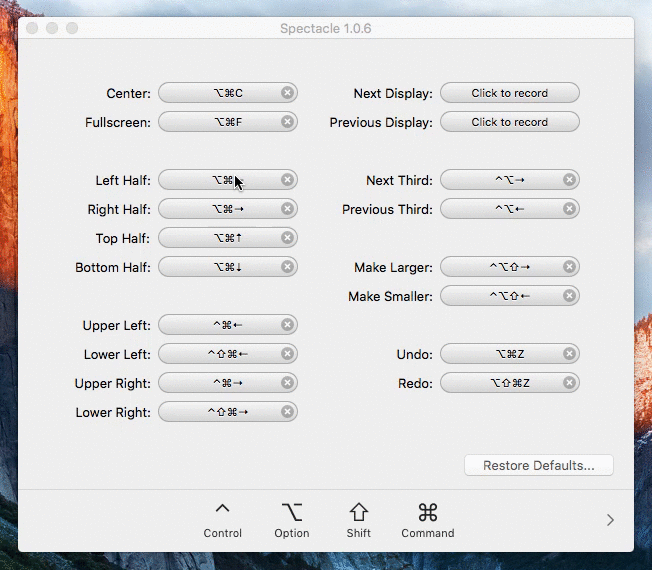Clear the Make Larger shortcut with its x icon
This screenshot has width=652, height=570.
tap(569, 267)
